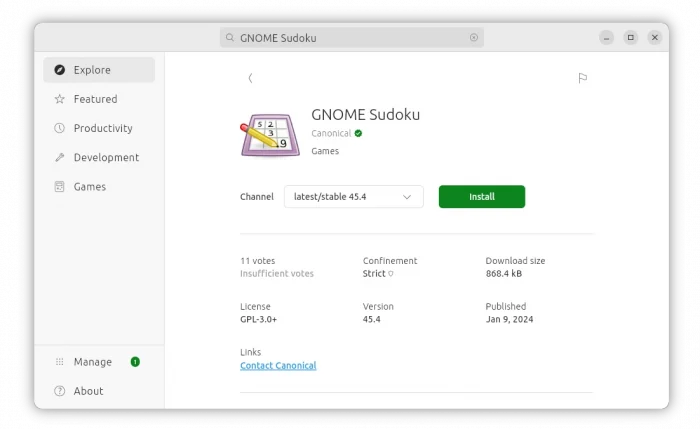Open the About page

(x=88, y=391)
